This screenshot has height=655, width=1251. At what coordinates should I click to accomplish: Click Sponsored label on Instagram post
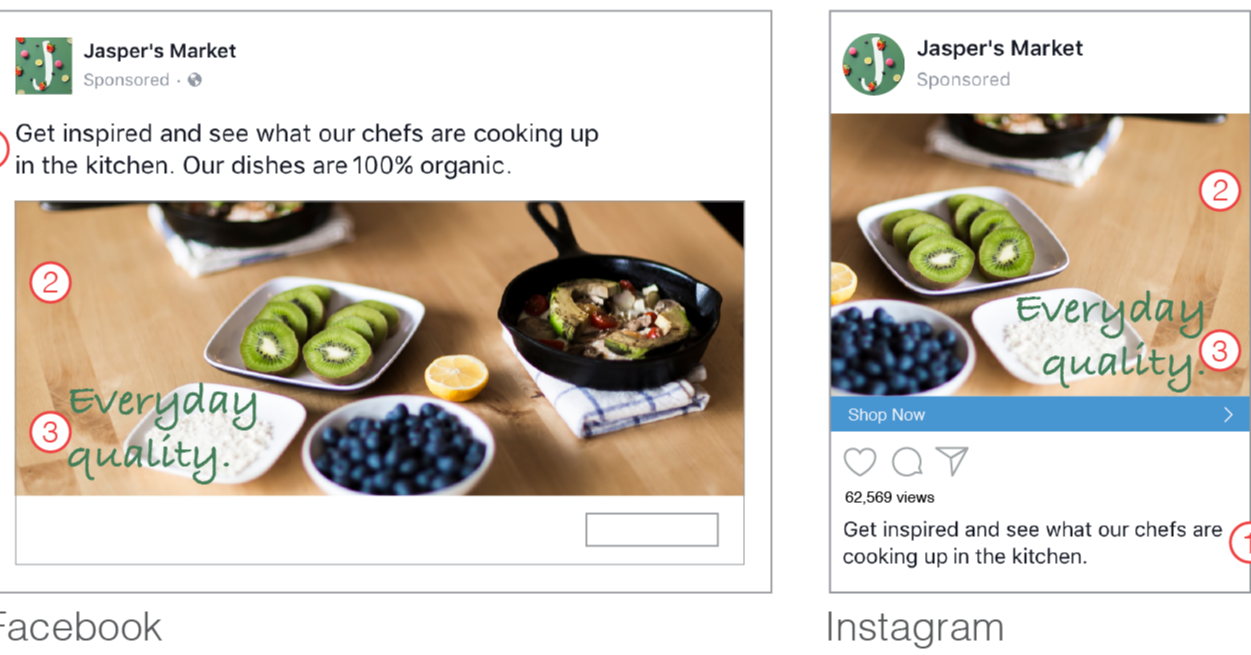(x=963, y=79)
